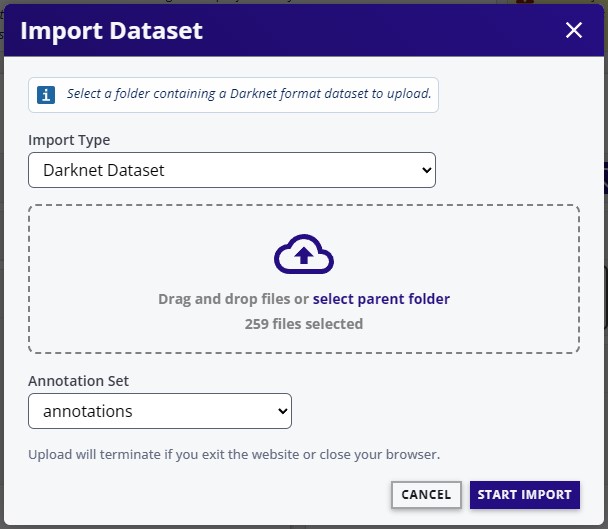Click the 259 files selected text
Image resolution: width=608 pixels, height=529 pixels.
tap(304, 324)
